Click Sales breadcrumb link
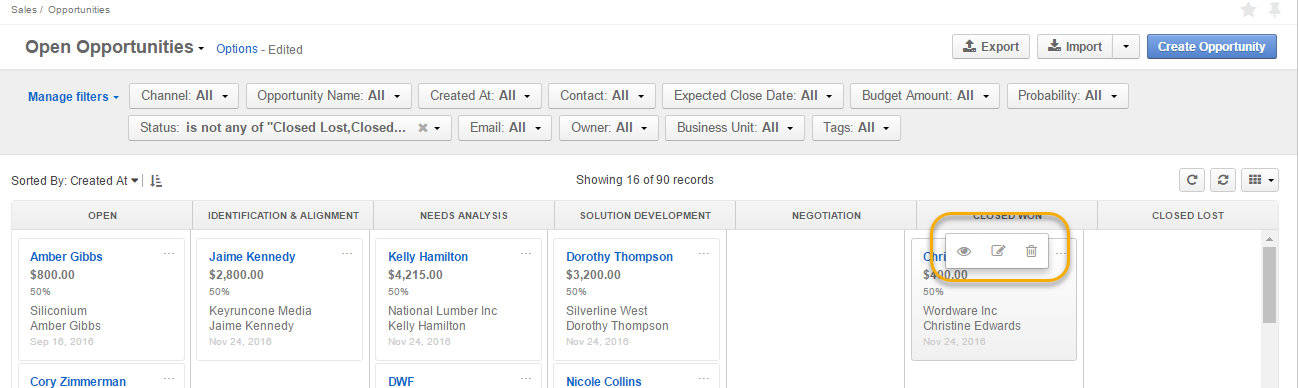The height and width of the screenshot is (388, 1298). click(25, 9)
